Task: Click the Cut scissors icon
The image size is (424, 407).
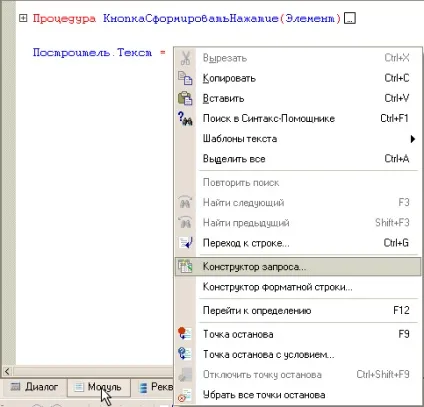Action: (x=185, y=58)
